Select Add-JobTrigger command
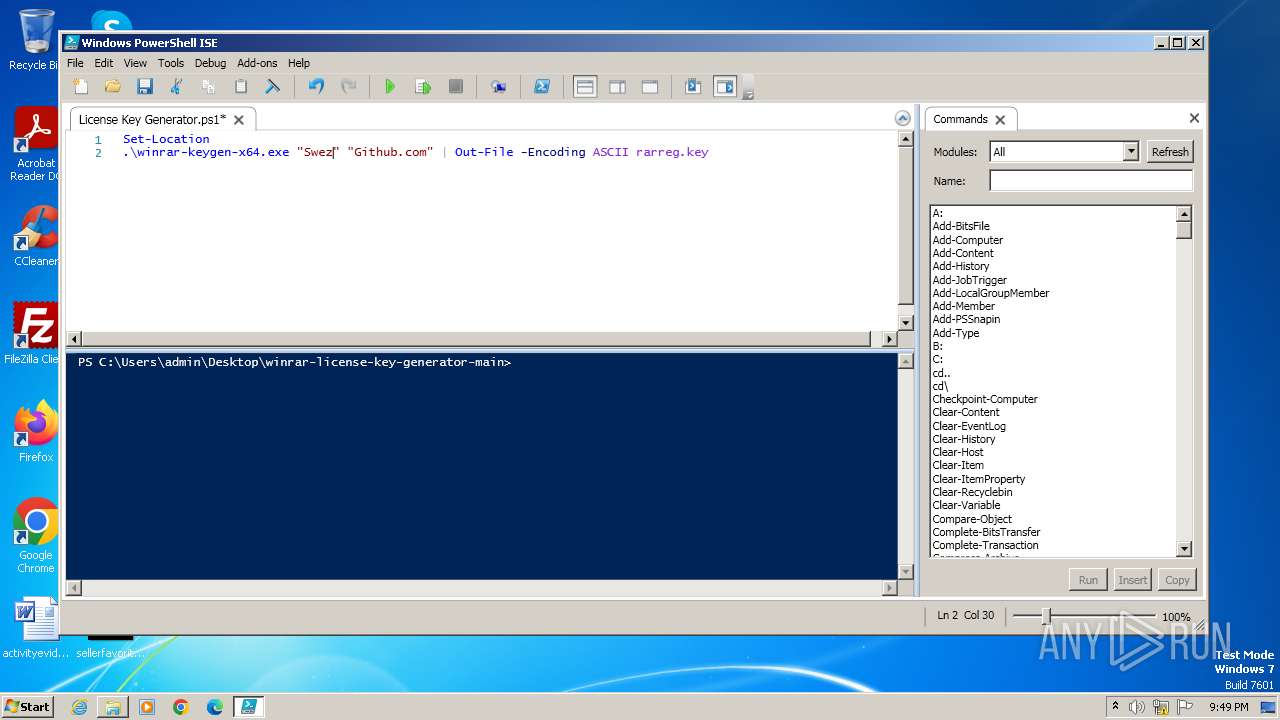1280x720 pixels. (970, 280)
